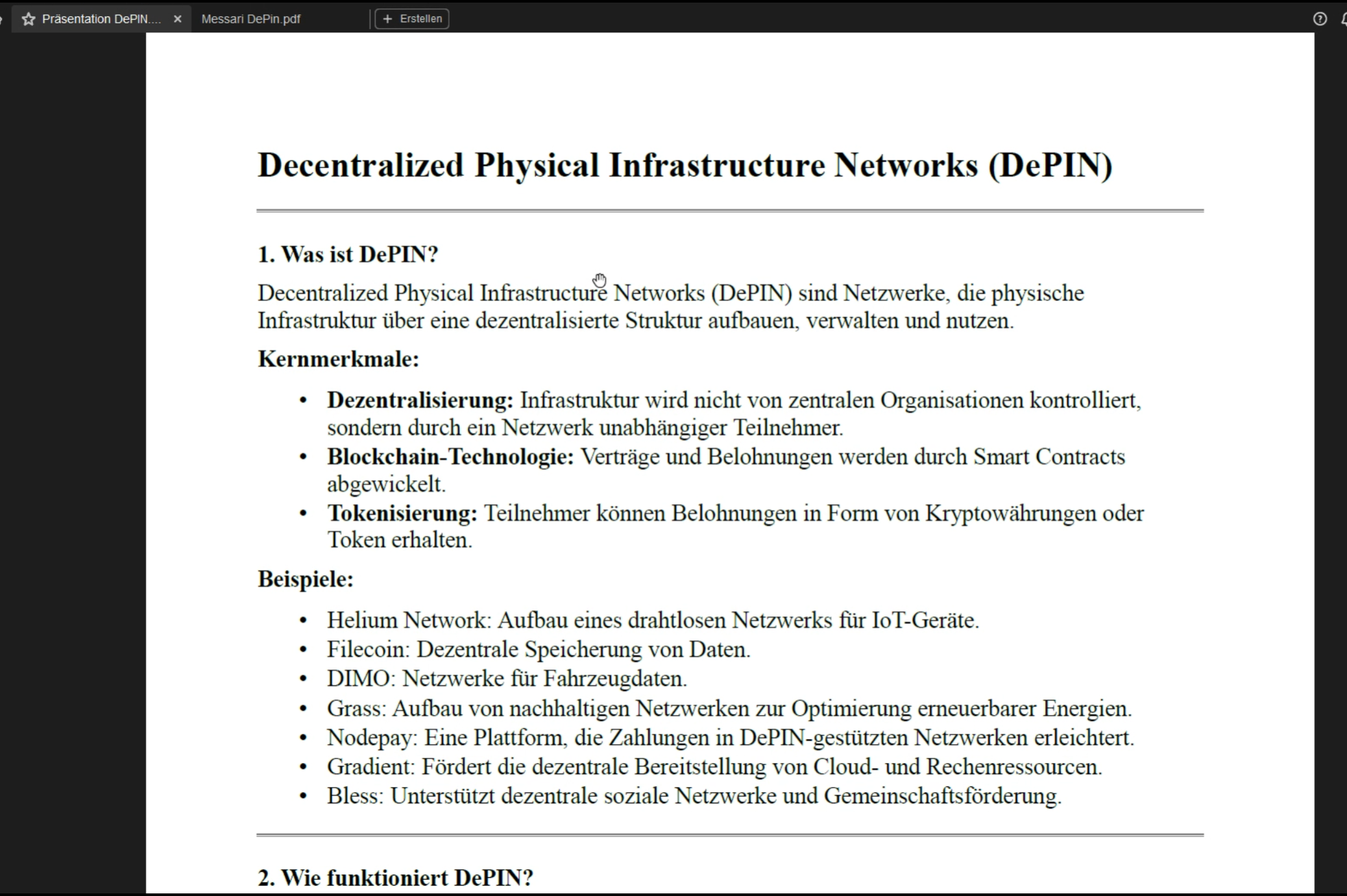Click the bold term "Tokenisierung:"

point(402,513)
